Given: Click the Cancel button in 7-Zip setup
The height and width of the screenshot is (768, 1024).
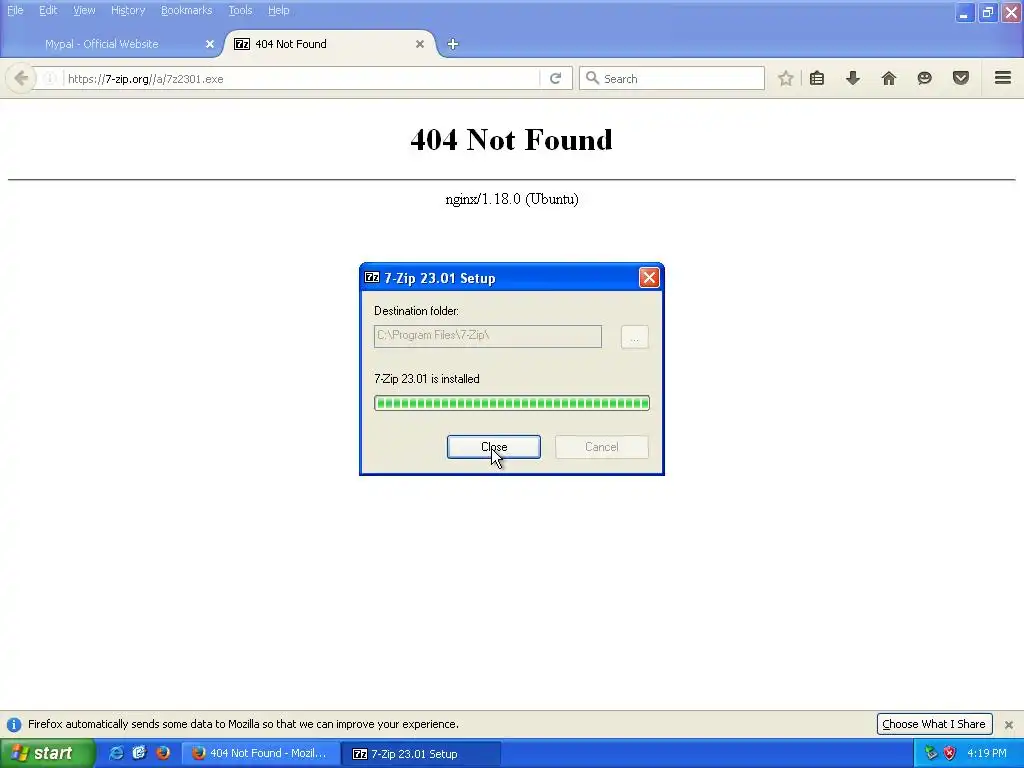Looking at the screenshot, I should click(x=601, y=447).
